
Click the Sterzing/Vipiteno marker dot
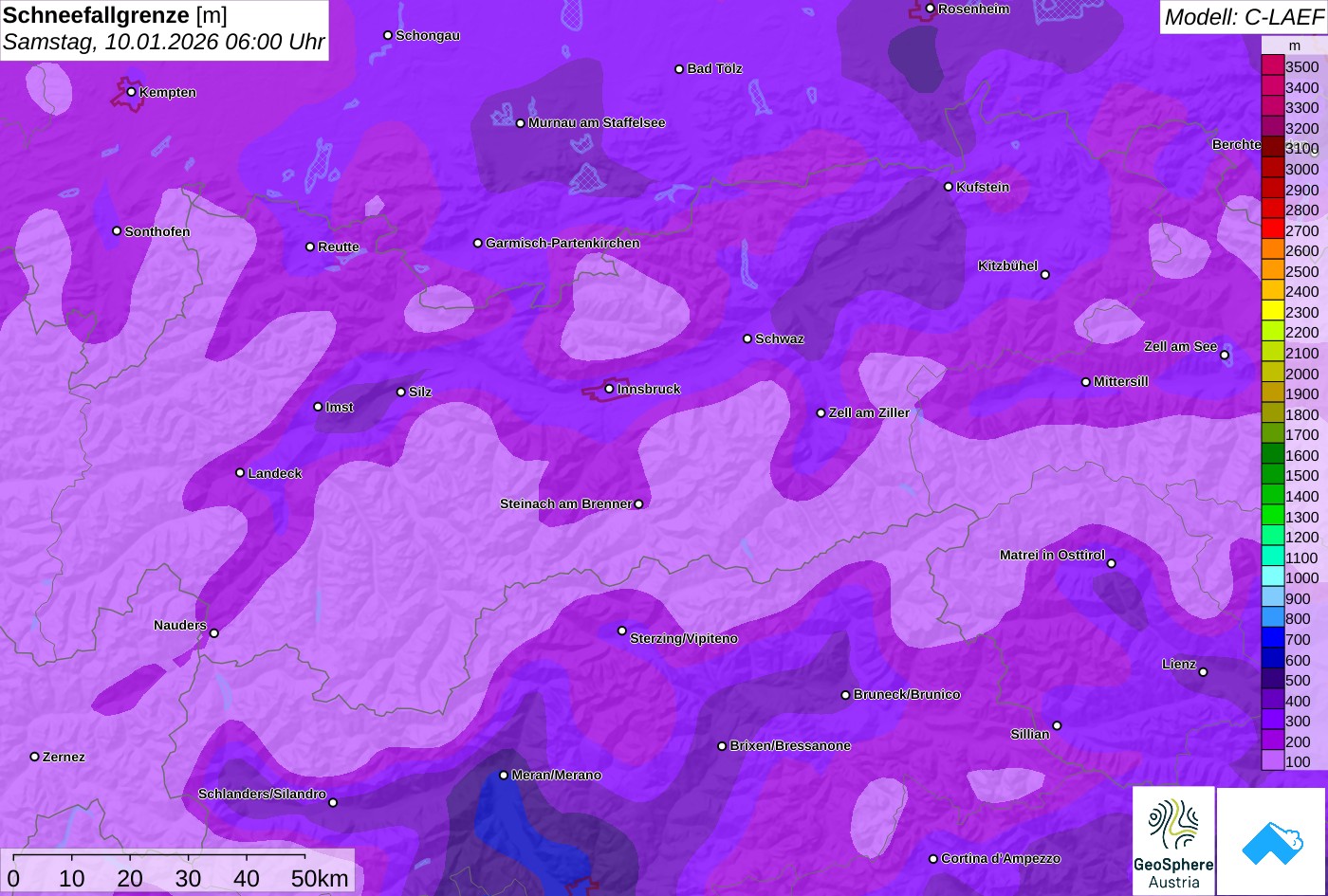click(622, 631)
